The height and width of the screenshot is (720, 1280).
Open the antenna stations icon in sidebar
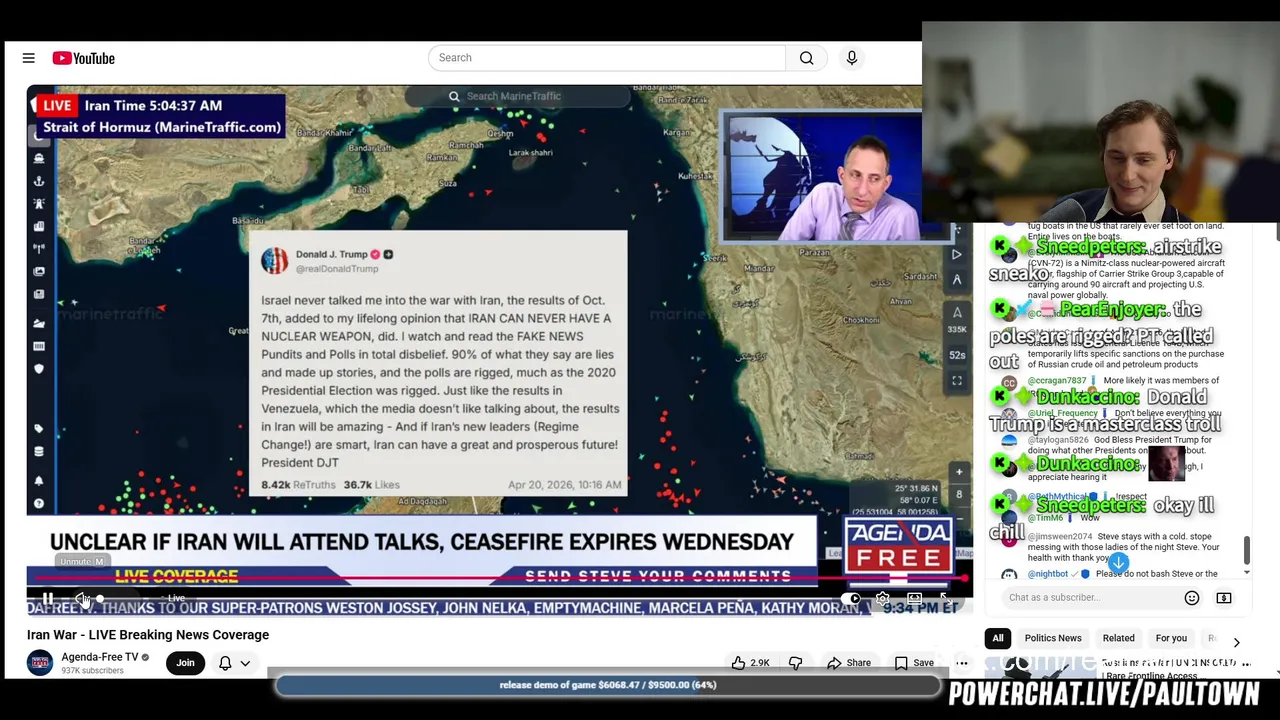[x=39, y=248]
